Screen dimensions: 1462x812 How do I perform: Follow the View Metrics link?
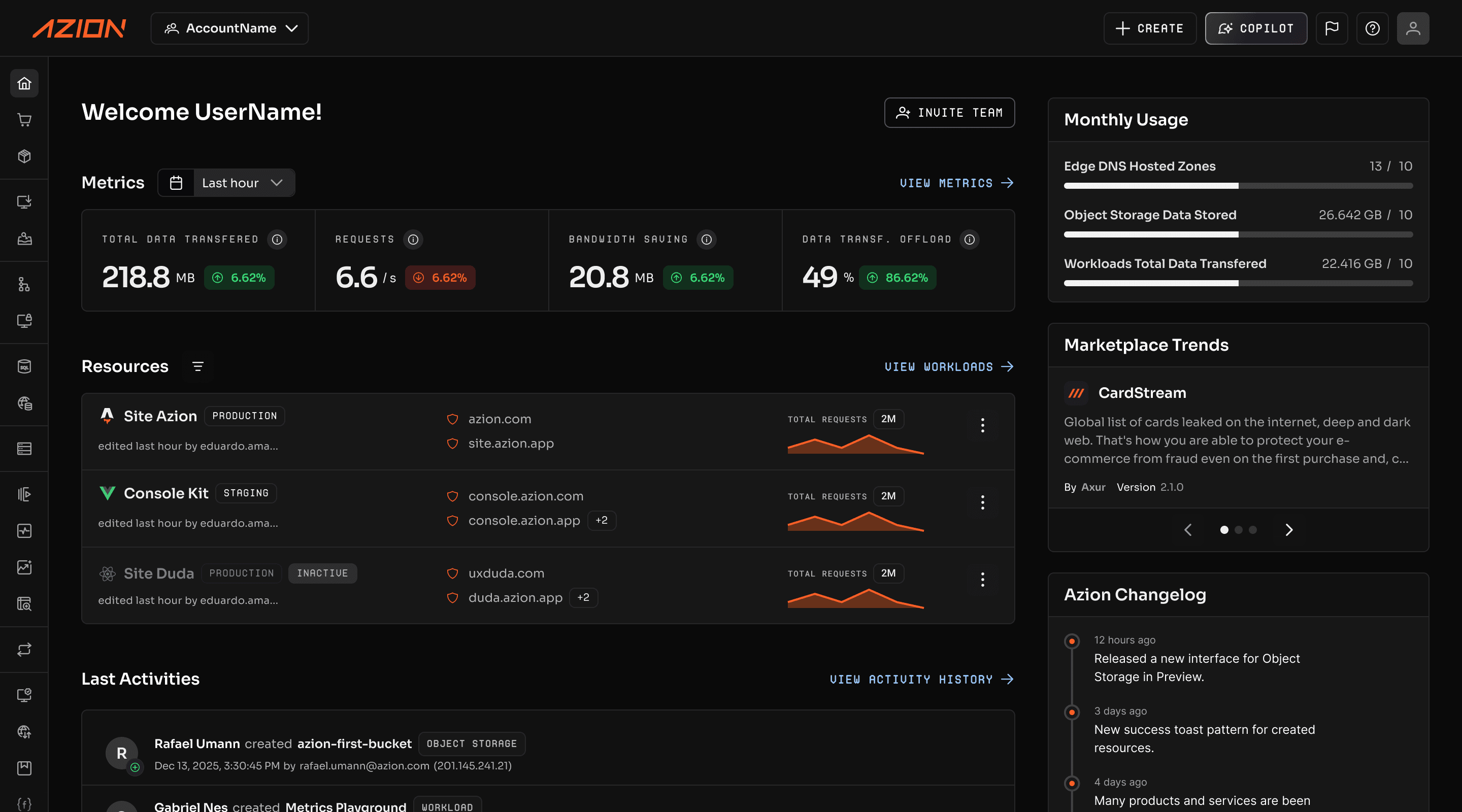click(x=956, y=183)
